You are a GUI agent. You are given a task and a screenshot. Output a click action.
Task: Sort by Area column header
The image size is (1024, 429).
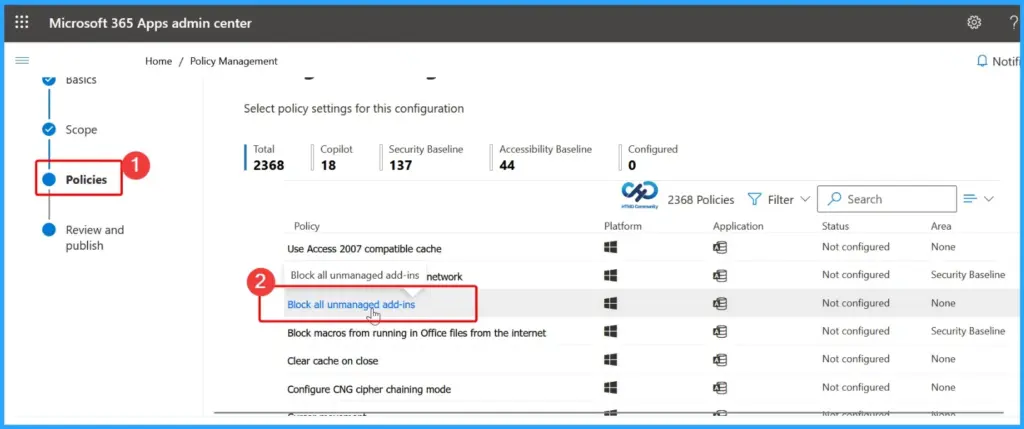(x=941, y=227)
